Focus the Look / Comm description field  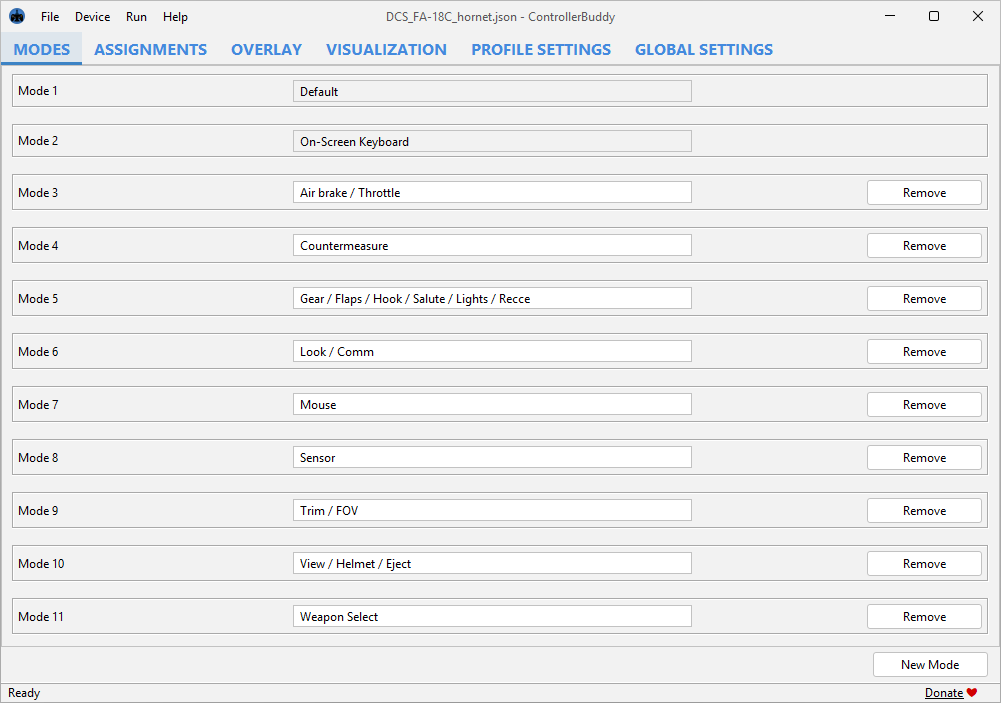pyautogui.click(x=491, y=352)
